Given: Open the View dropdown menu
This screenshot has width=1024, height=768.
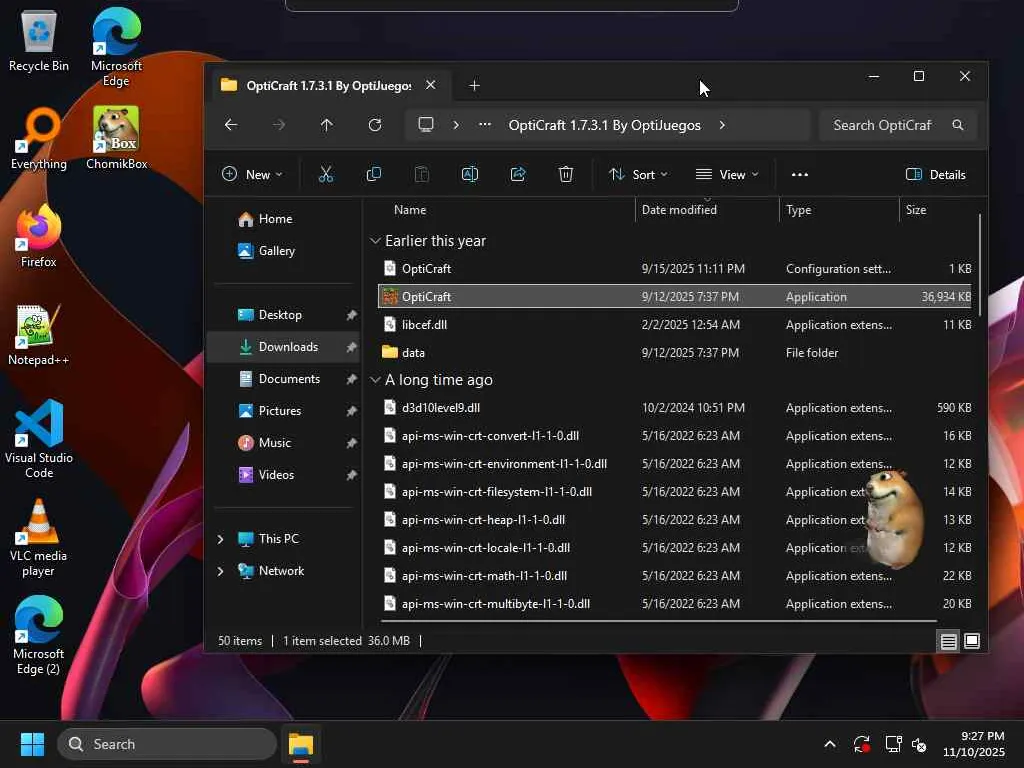Looking at the screenshot, I should point(727,174).
